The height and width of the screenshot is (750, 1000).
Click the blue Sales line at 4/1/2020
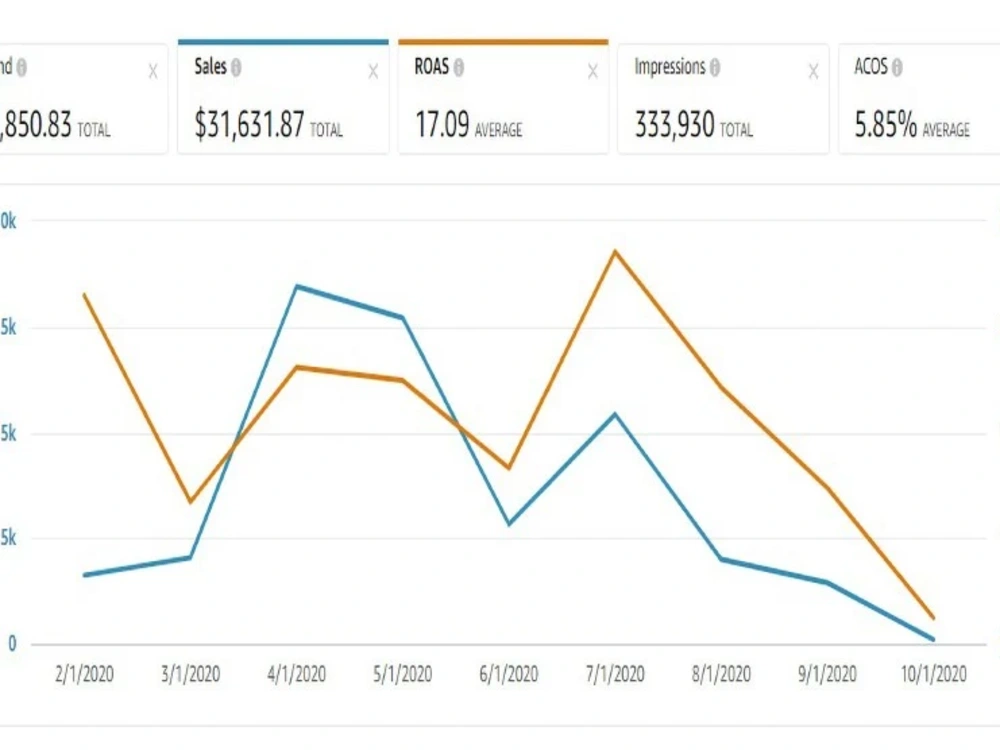coord(296,285)
